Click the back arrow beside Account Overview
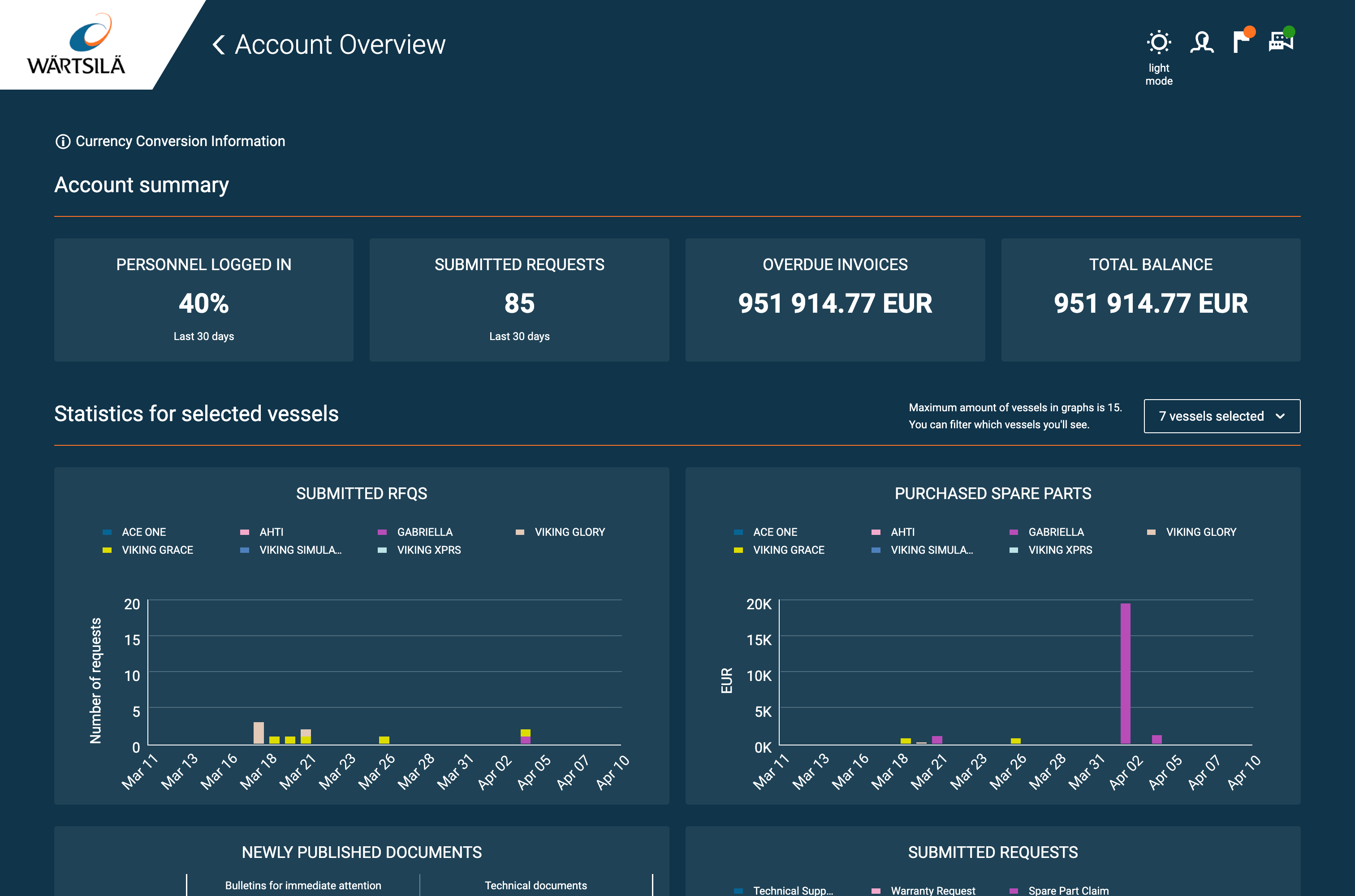 [x=219, y=44]
